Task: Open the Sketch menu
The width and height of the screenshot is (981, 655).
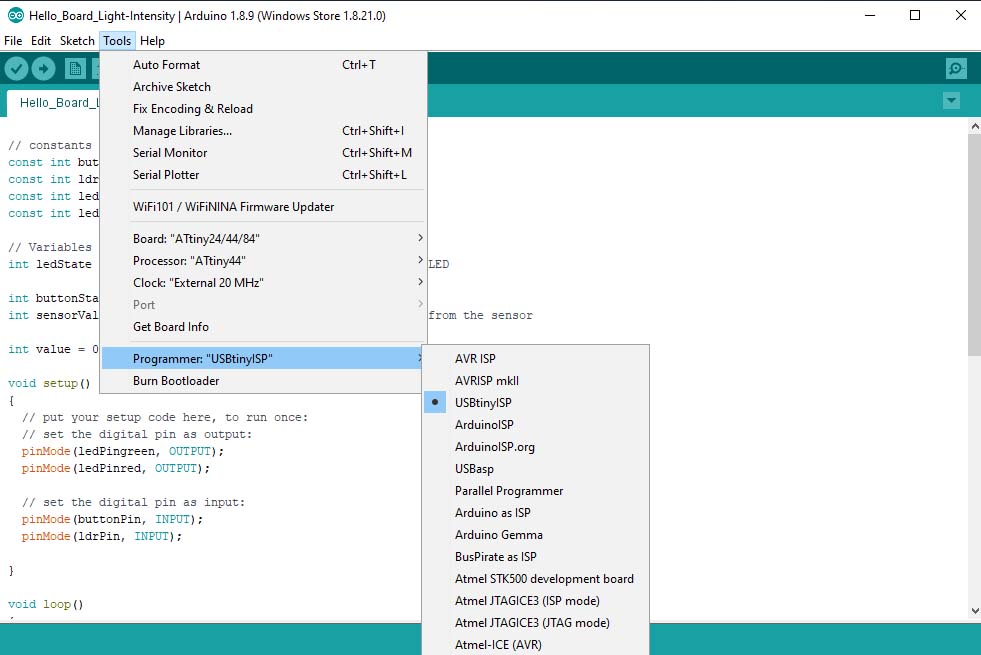Action: point(77,41)
